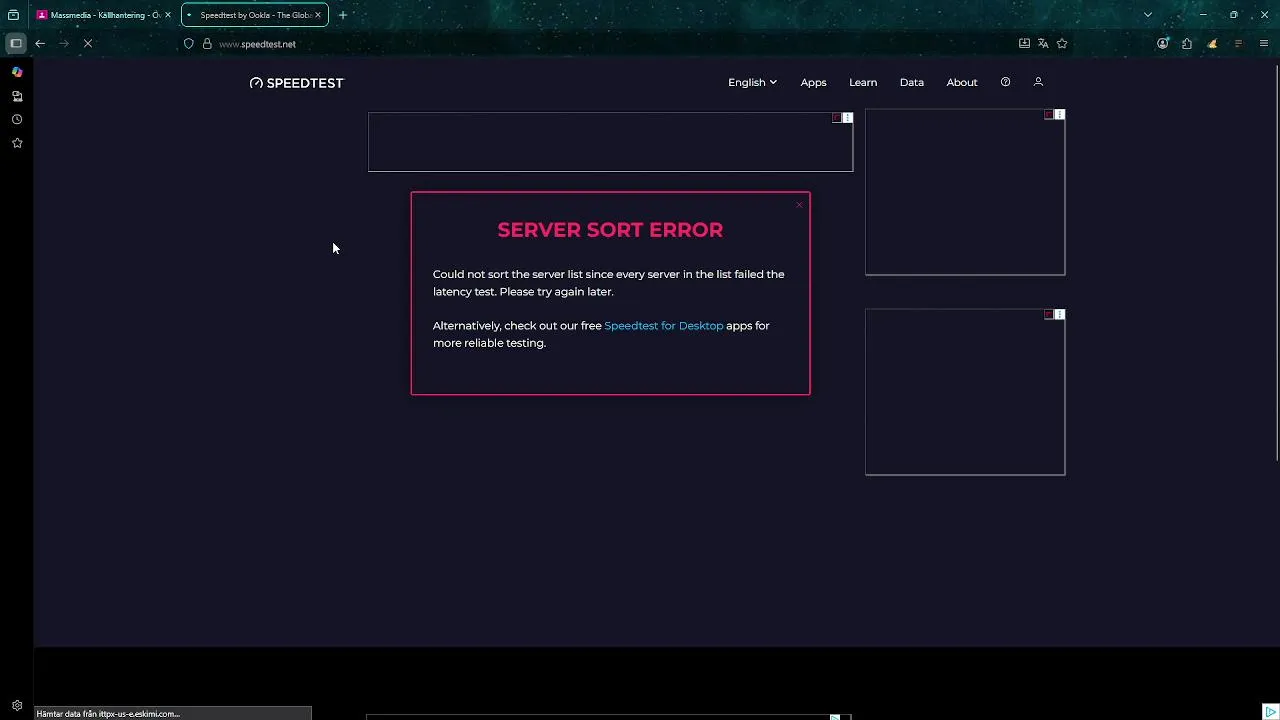Open options on the top banner ad

coord(848,118)
